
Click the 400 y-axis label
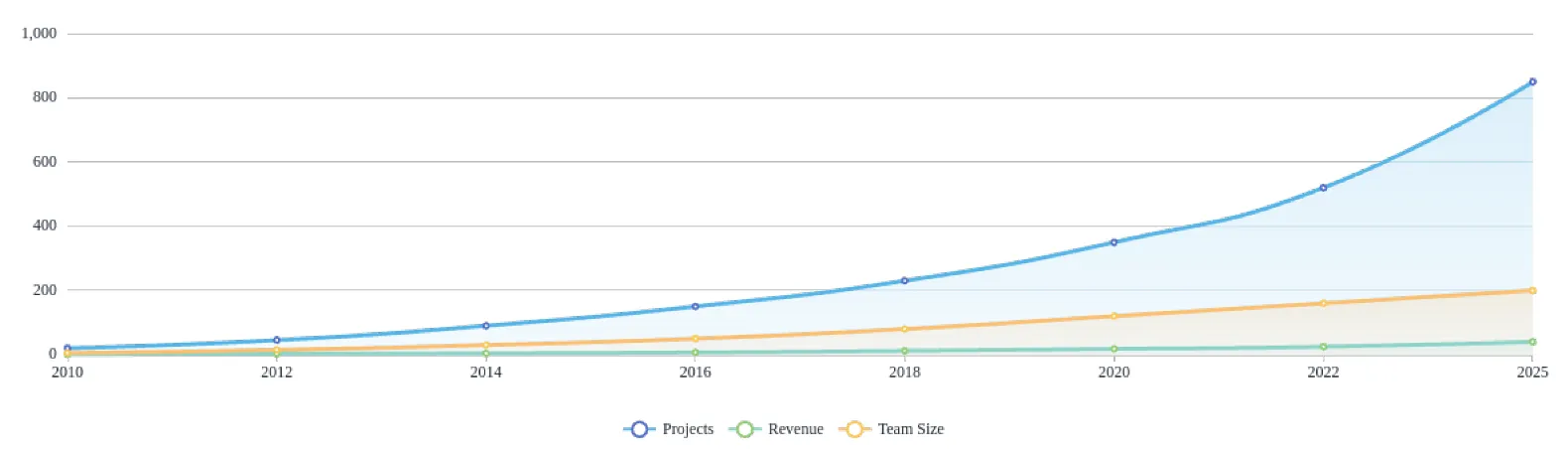click(45, 226)
